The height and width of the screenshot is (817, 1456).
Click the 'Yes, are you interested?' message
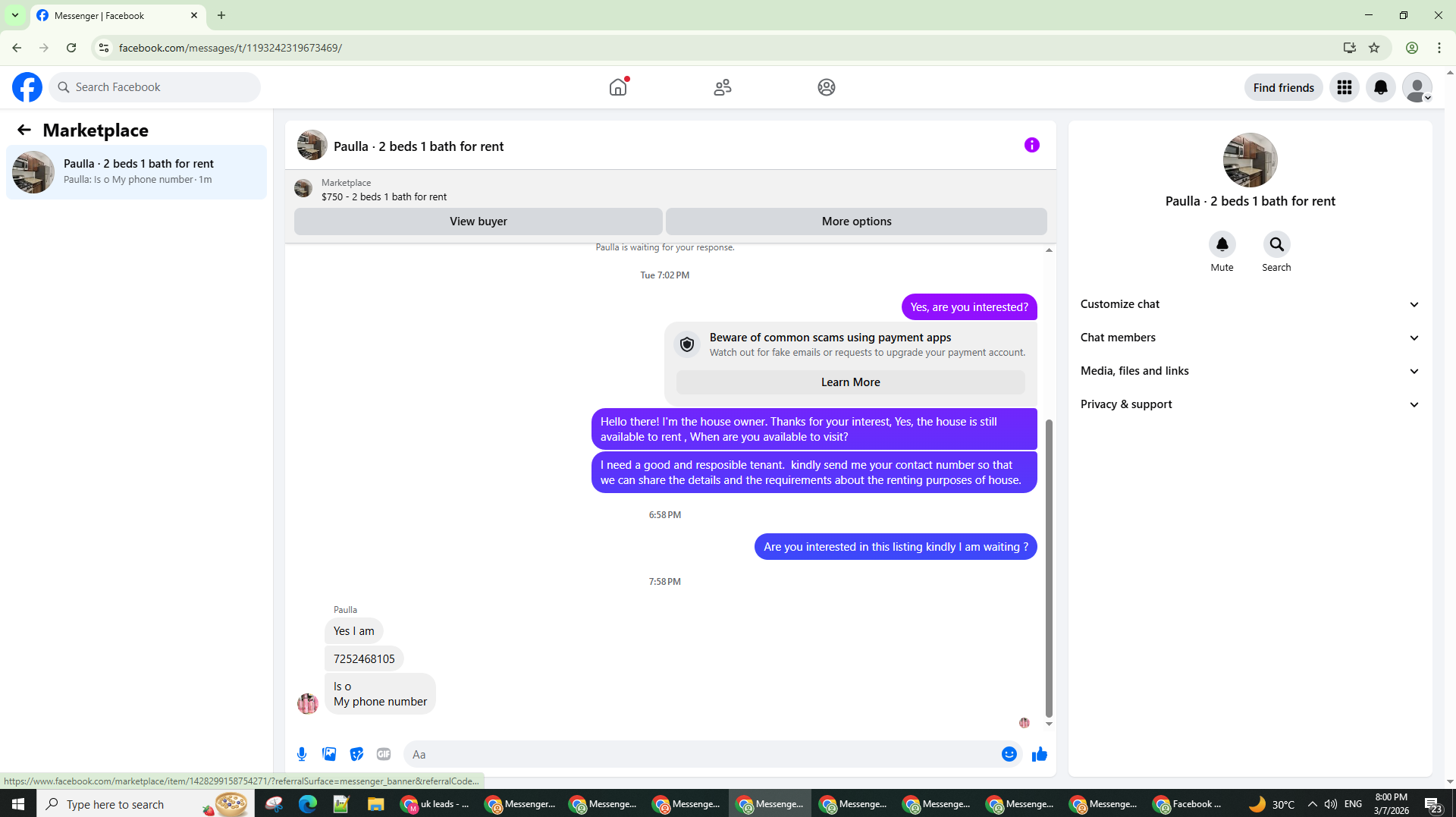(969, 307)
